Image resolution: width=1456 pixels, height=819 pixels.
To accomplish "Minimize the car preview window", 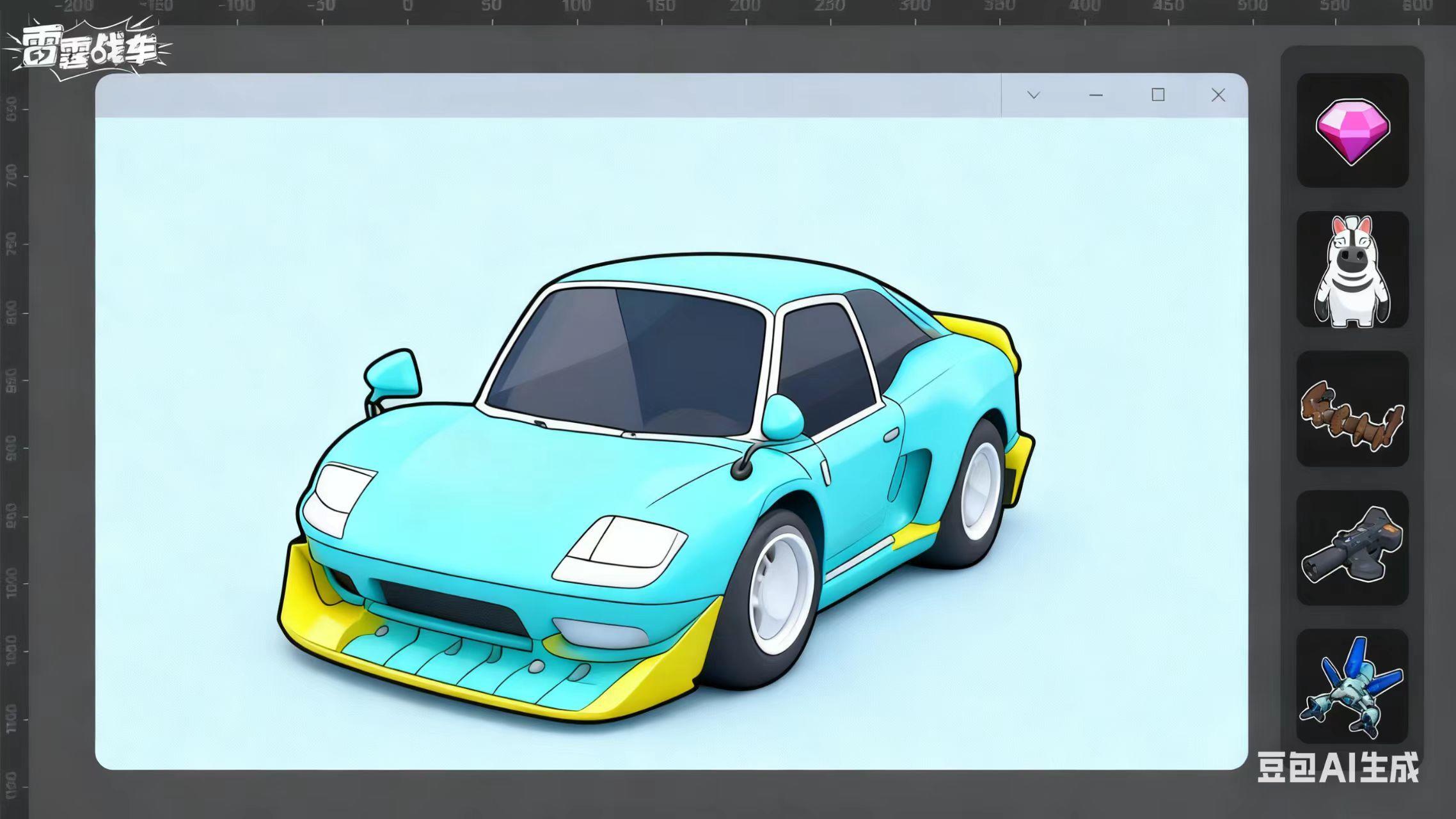I will (x=1096, y=95).
